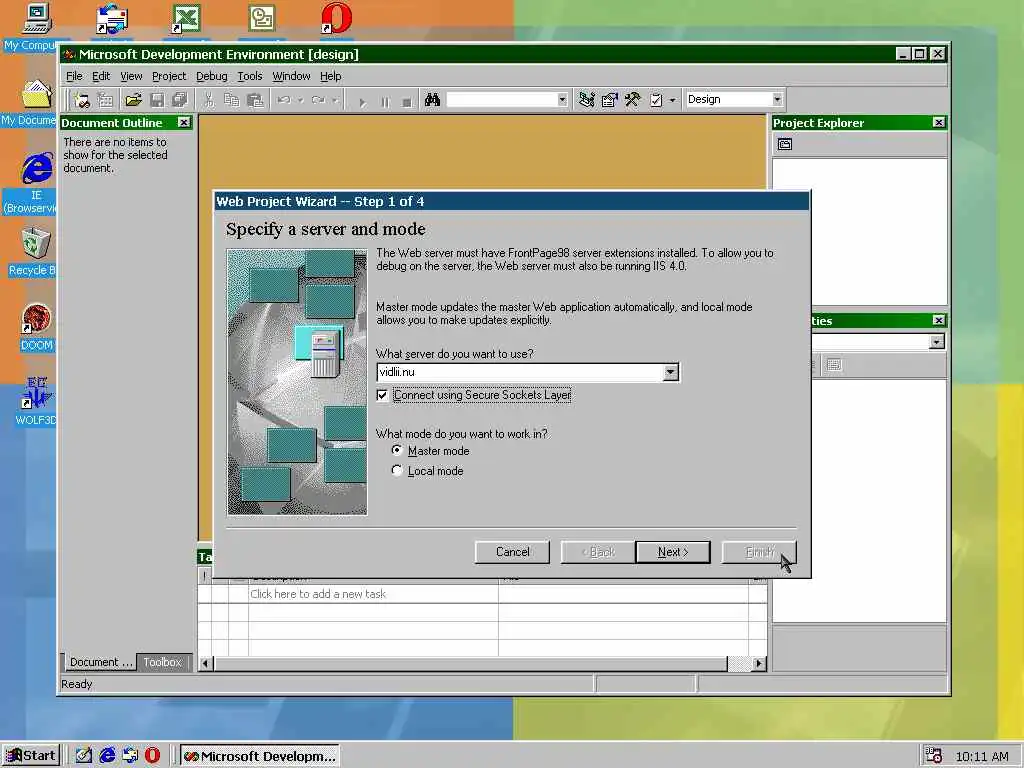Open the Task List windows dropdown arrow
This screenshot has width=1024, height=768.
(673, 101)
